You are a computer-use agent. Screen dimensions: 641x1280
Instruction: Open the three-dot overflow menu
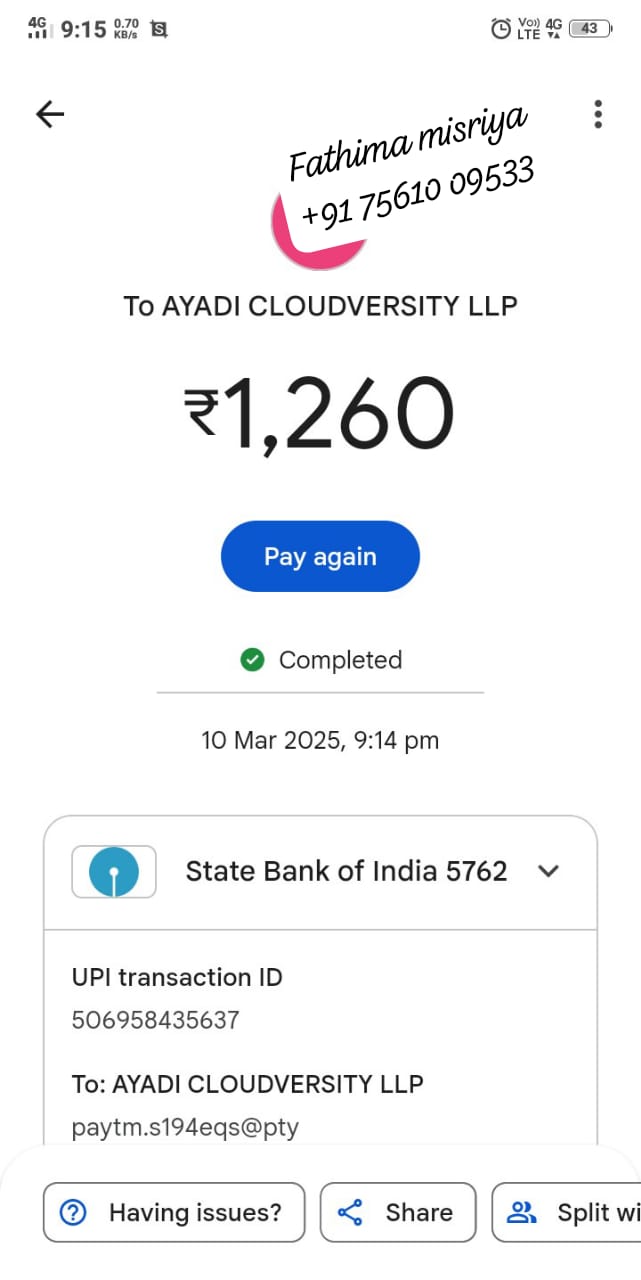(x=598, y=114)
